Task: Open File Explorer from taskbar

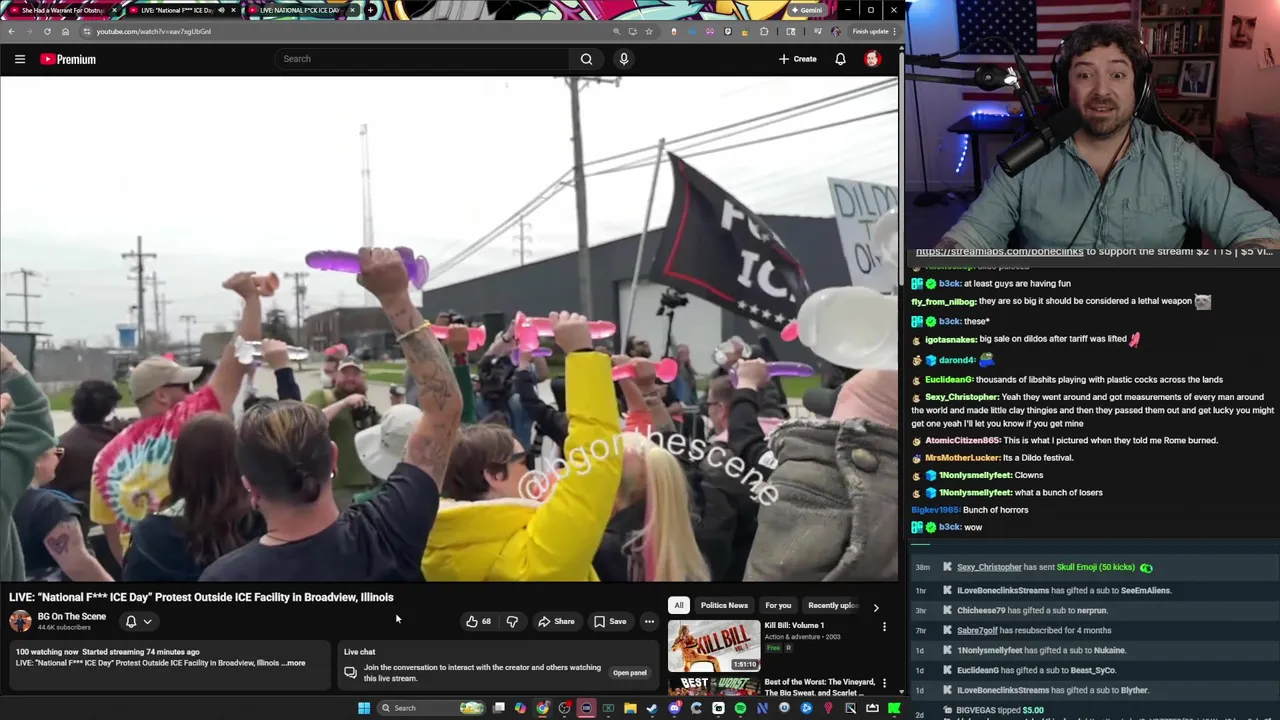Action: click(630, 708)
